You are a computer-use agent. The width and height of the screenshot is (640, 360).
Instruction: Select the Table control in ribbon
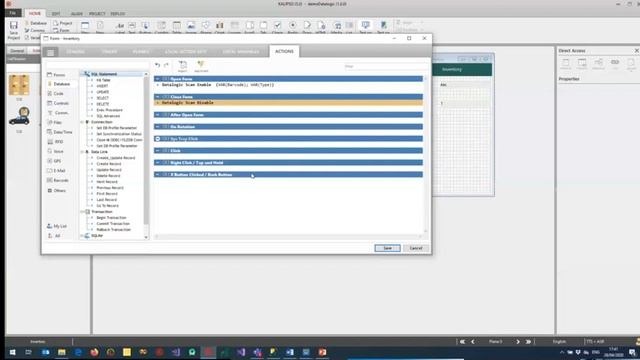click(x=176, y=28)
